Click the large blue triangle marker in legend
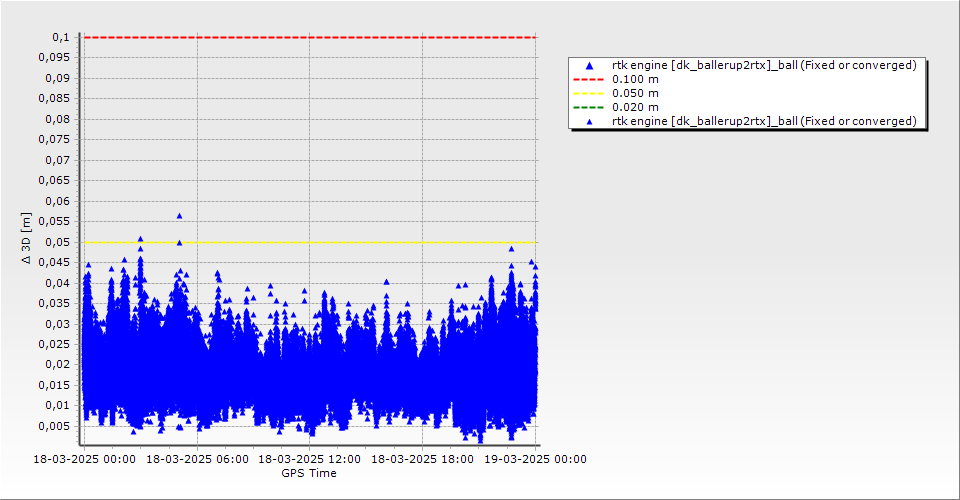 coord(589,65)
